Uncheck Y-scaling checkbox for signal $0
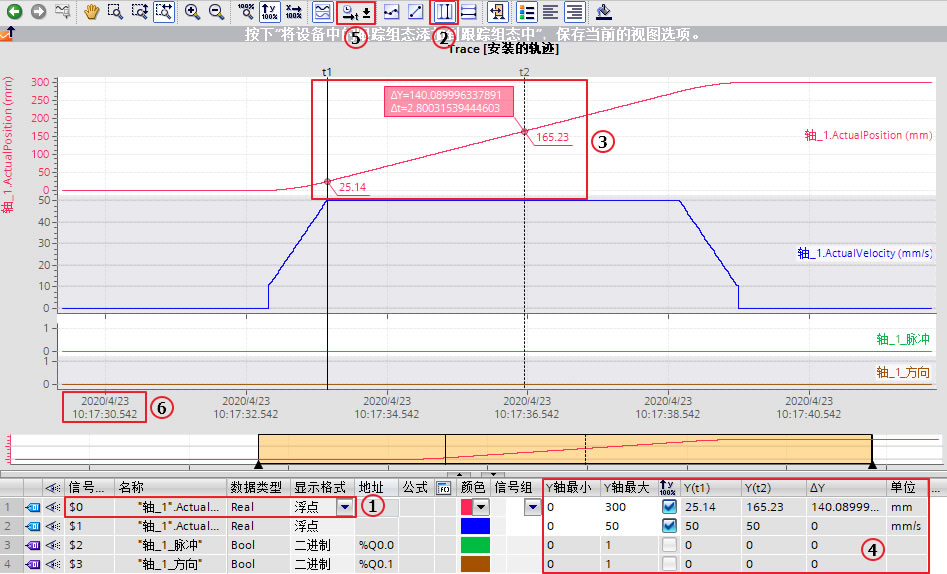Viewport: 947px width, 574px height. coord(669,507)
